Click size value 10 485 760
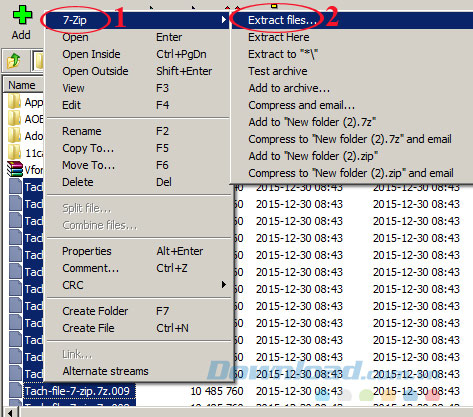This screenshot has width=473, height=417. tap(217, 391)
